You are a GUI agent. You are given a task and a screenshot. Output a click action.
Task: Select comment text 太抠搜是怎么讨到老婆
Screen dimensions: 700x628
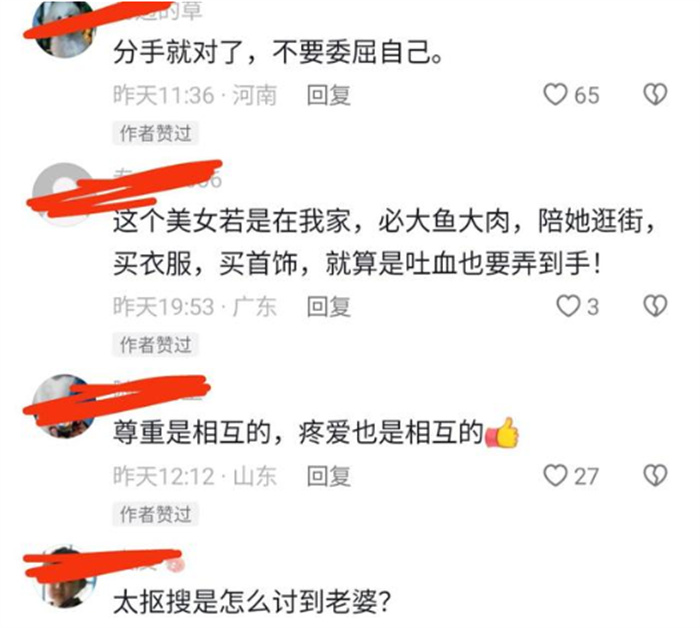(x=252, y=602)
